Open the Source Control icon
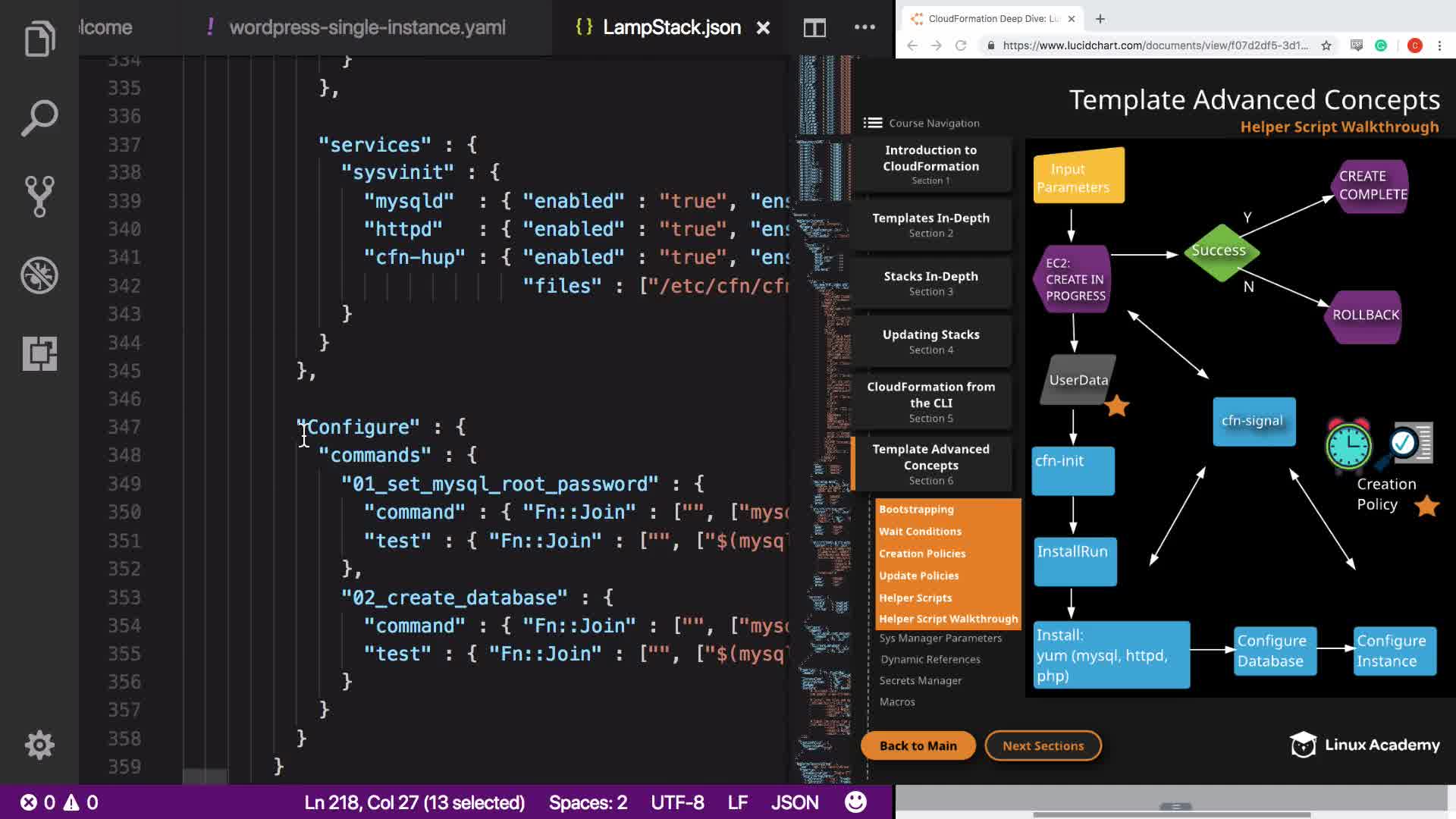 click(x=39, y=196)
